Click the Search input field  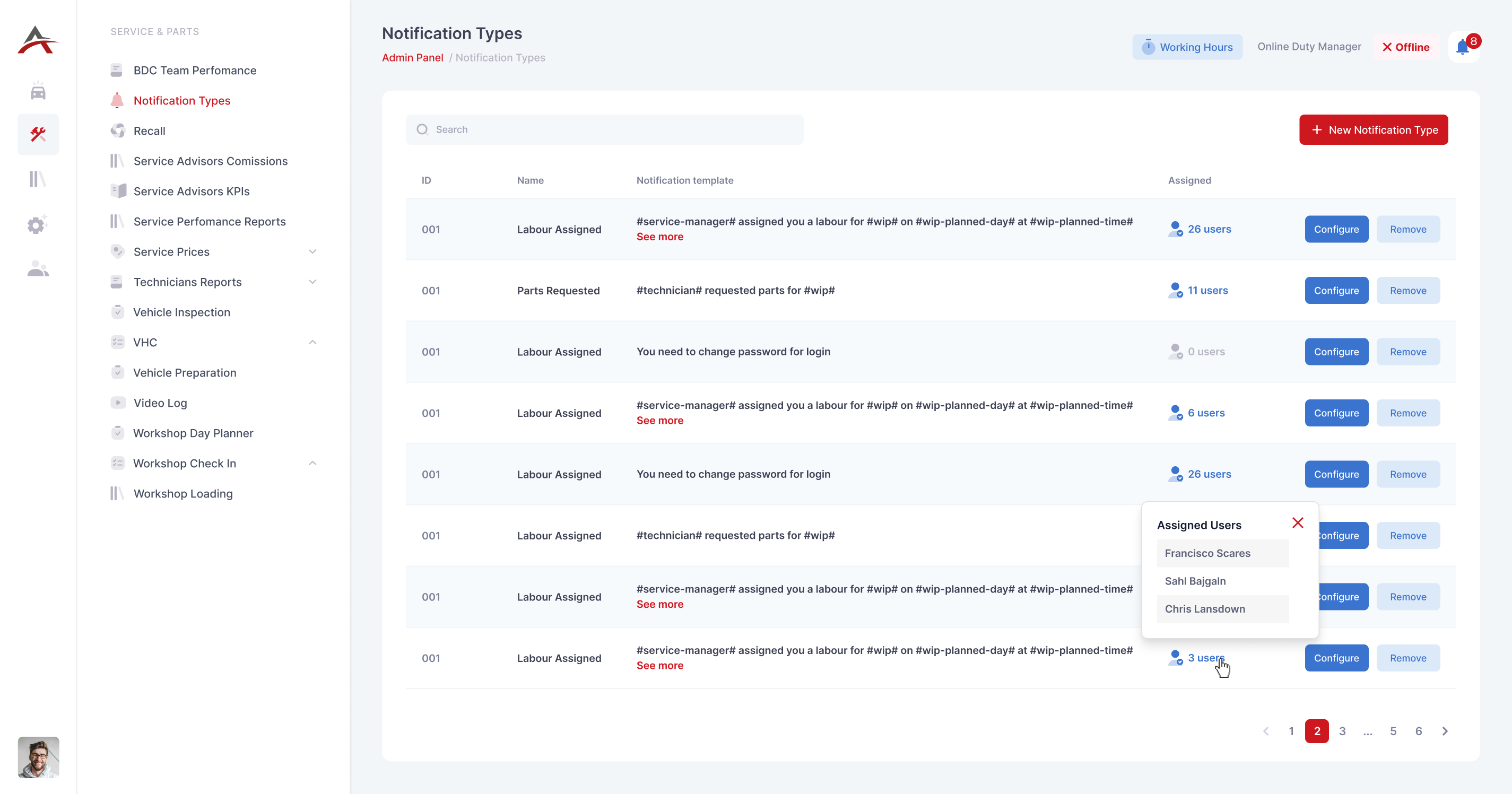click(604, 130)
